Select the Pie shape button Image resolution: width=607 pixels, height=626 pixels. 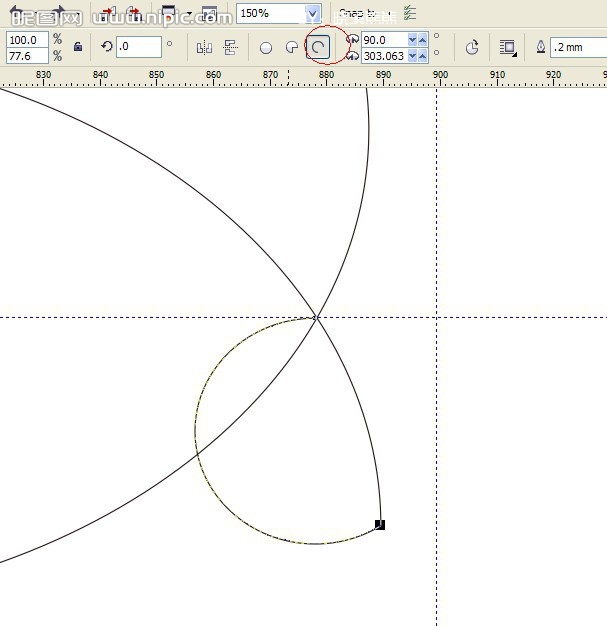tap(292, 48)
